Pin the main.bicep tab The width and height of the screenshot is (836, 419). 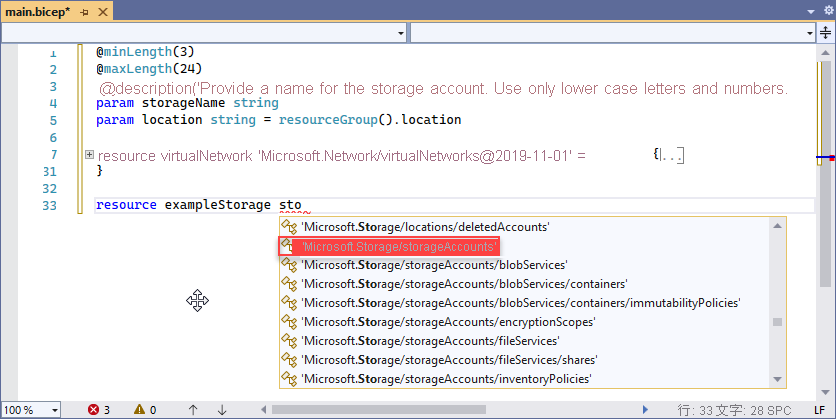click(x=84, y=12)
